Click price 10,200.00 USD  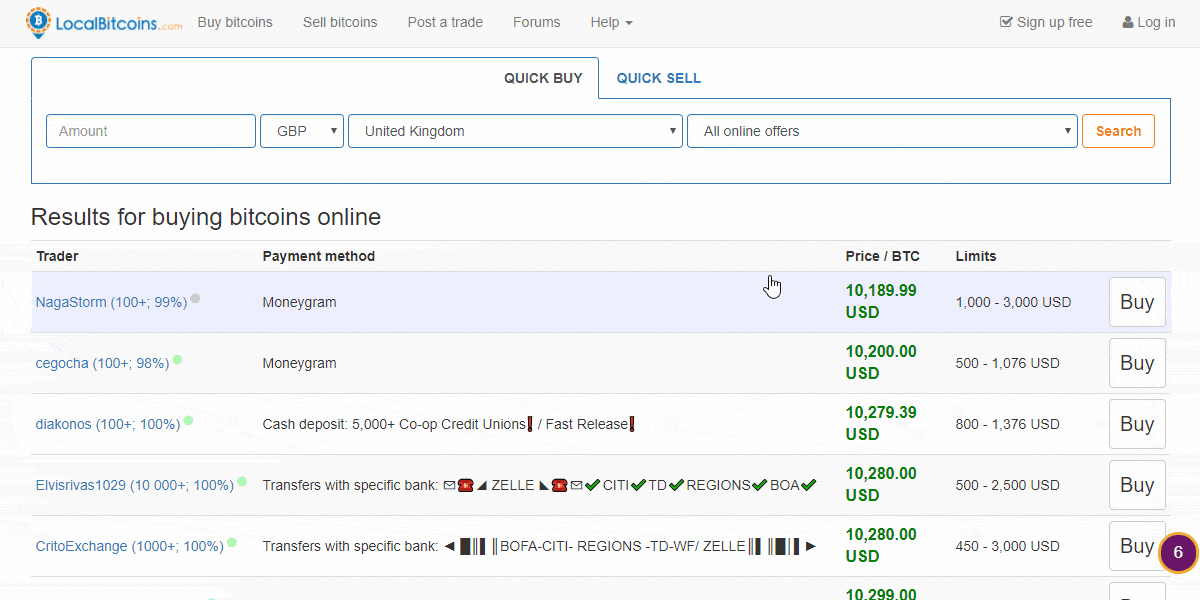point(881,362)
